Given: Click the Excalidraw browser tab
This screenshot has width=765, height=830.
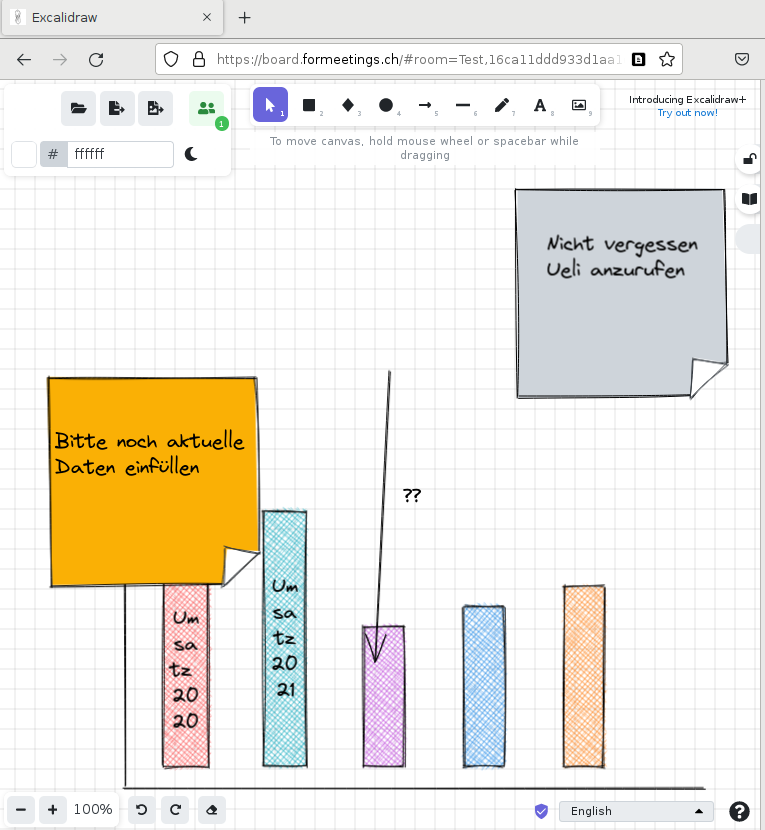Looking at the screenshot, I should click(110, 18).
